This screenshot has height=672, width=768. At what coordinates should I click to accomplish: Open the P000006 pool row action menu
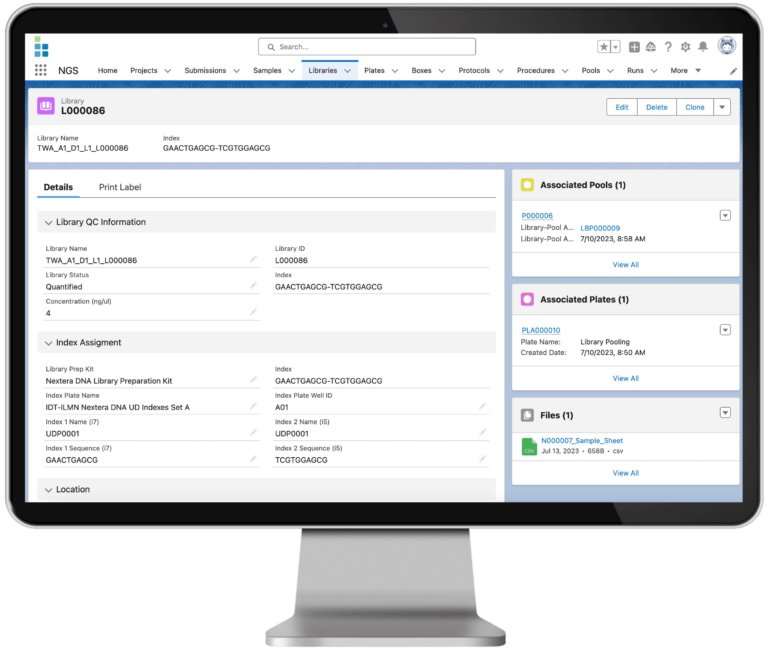coord(725,216)
